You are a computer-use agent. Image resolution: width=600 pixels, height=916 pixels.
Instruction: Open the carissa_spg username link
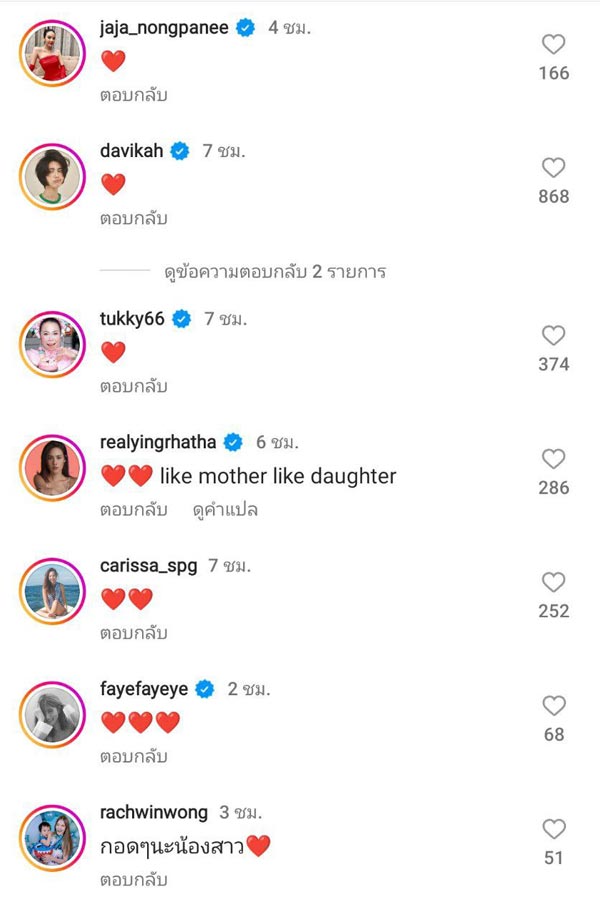(x=150, y=566)
